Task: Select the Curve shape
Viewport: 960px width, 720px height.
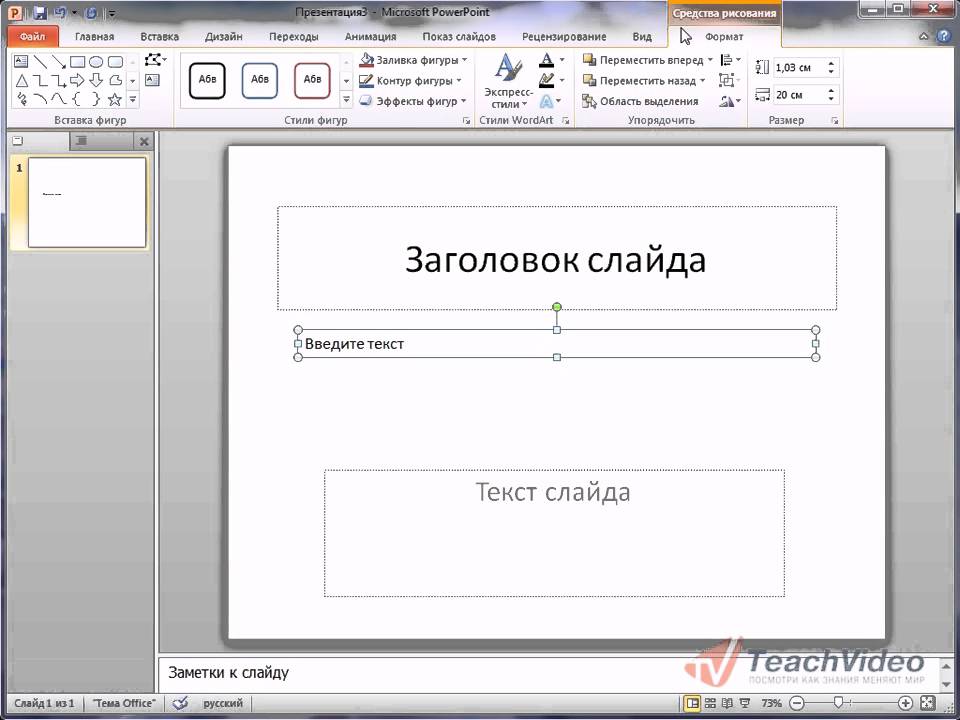Action: [x=59, y=99]
